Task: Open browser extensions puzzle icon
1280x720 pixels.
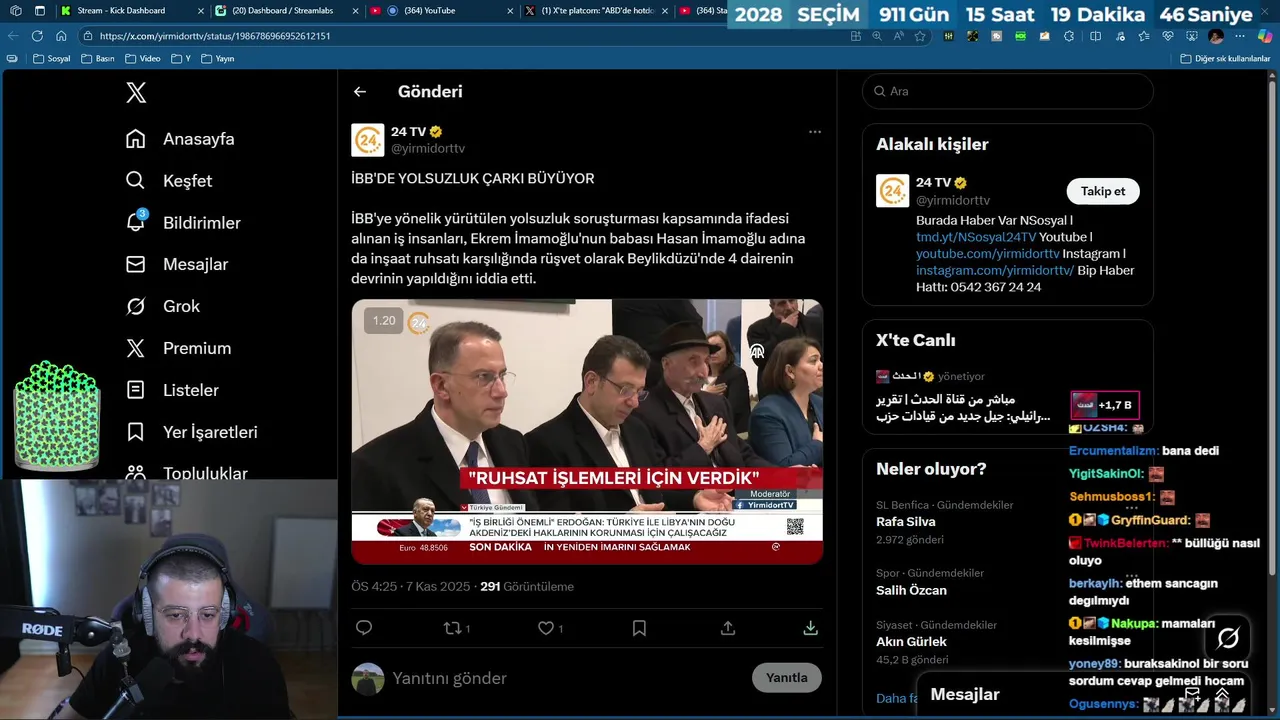Action: coord(1069,36)
